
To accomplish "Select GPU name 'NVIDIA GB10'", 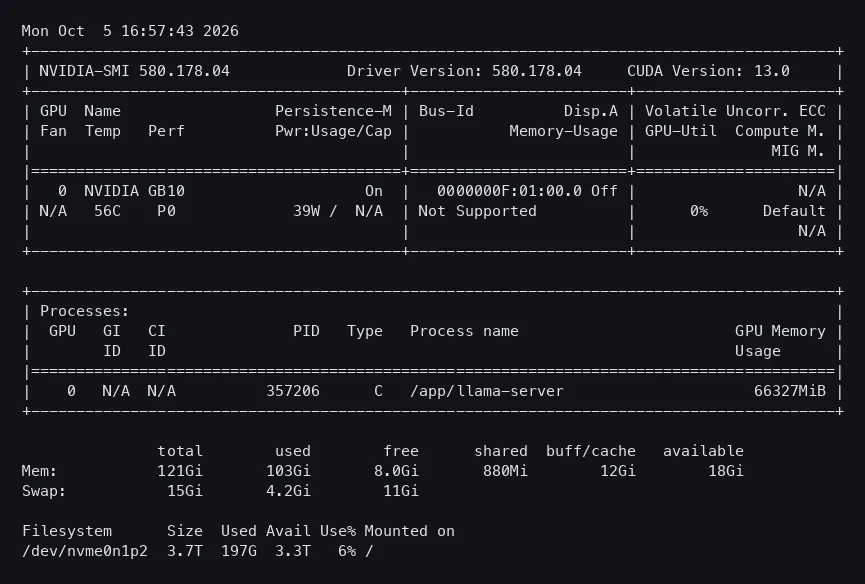I will click(x=135, y=191).
